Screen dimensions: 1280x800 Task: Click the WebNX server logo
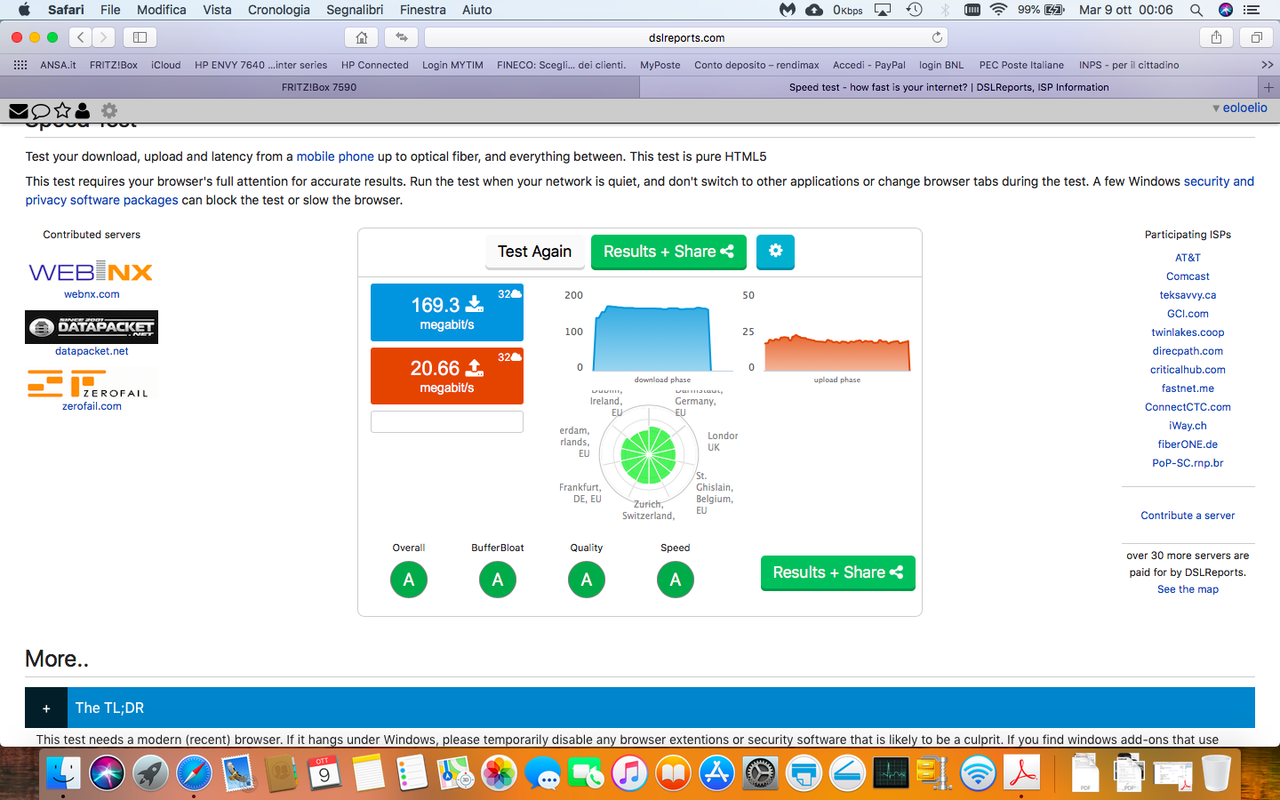click(91, 272)
